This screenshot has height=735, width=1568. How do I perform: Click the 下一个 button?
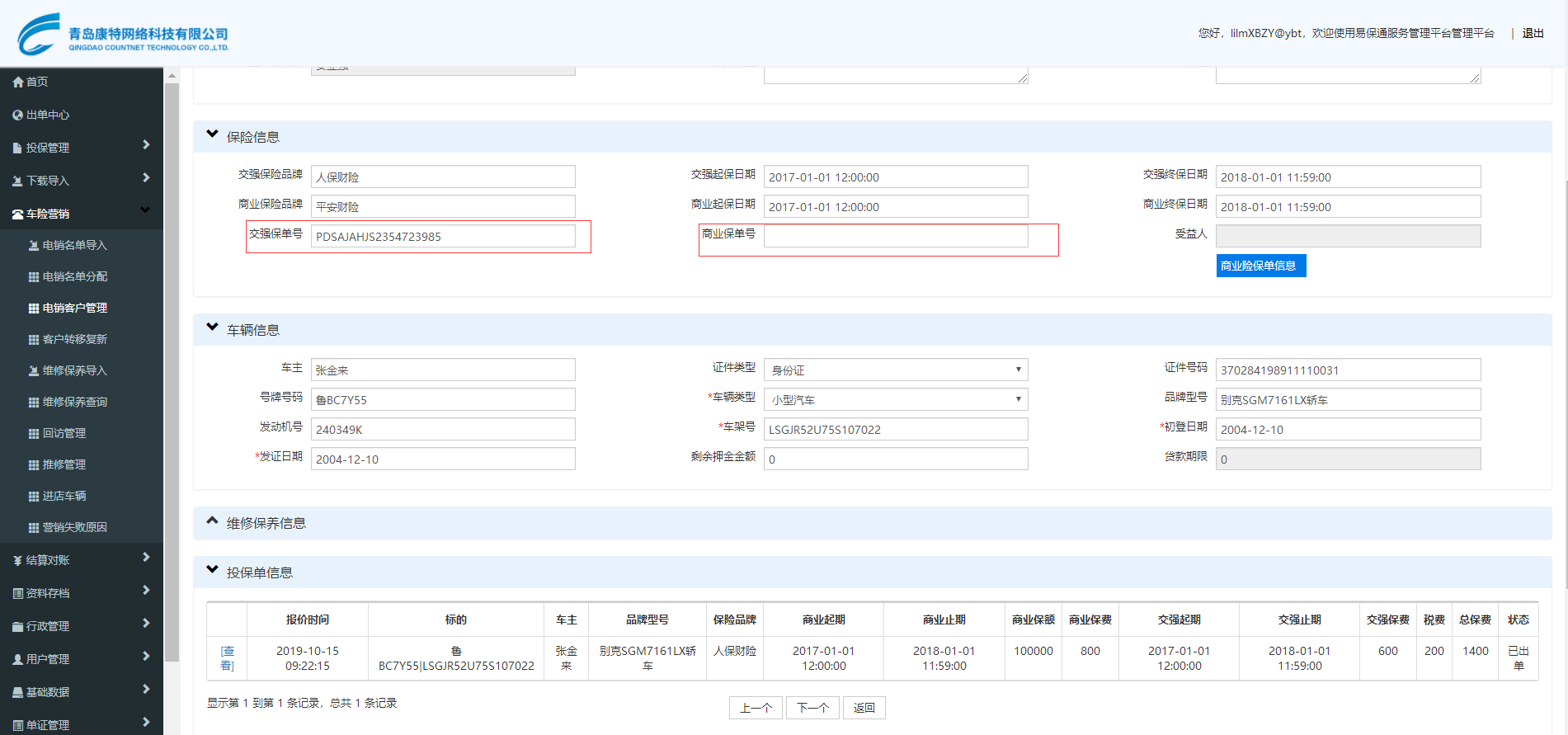[x=812, y=708]
